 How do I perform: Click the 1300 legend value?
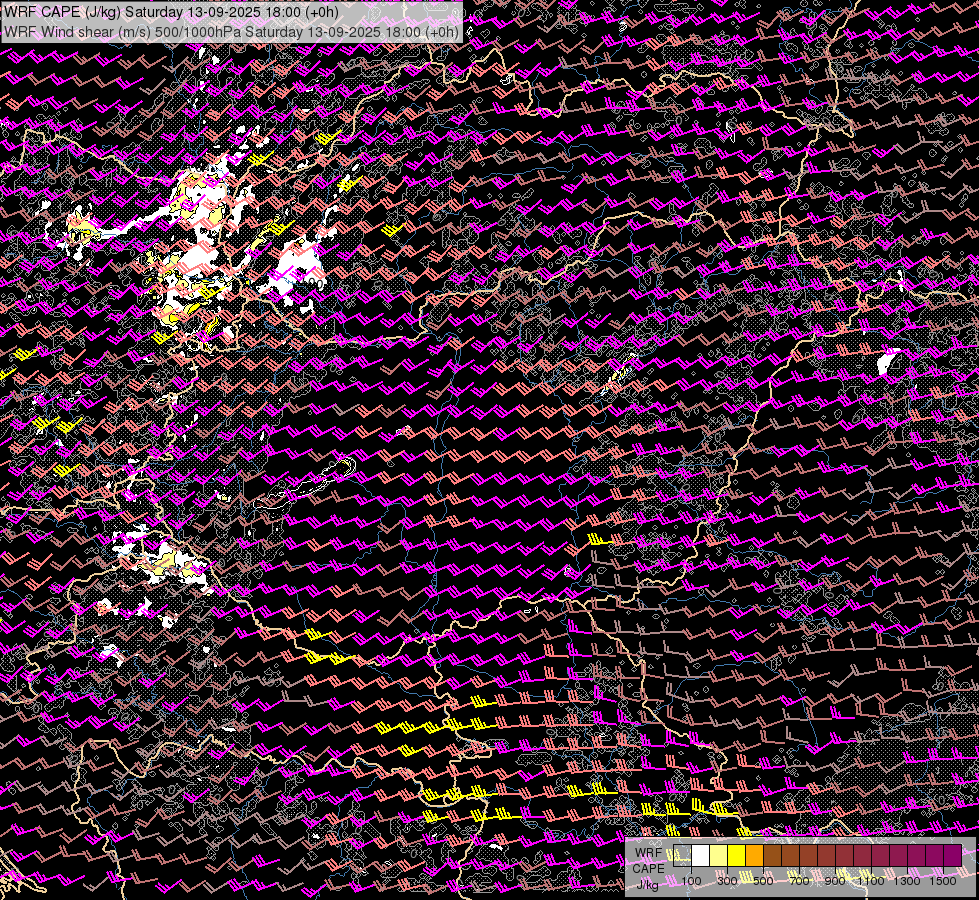[907, 881]
